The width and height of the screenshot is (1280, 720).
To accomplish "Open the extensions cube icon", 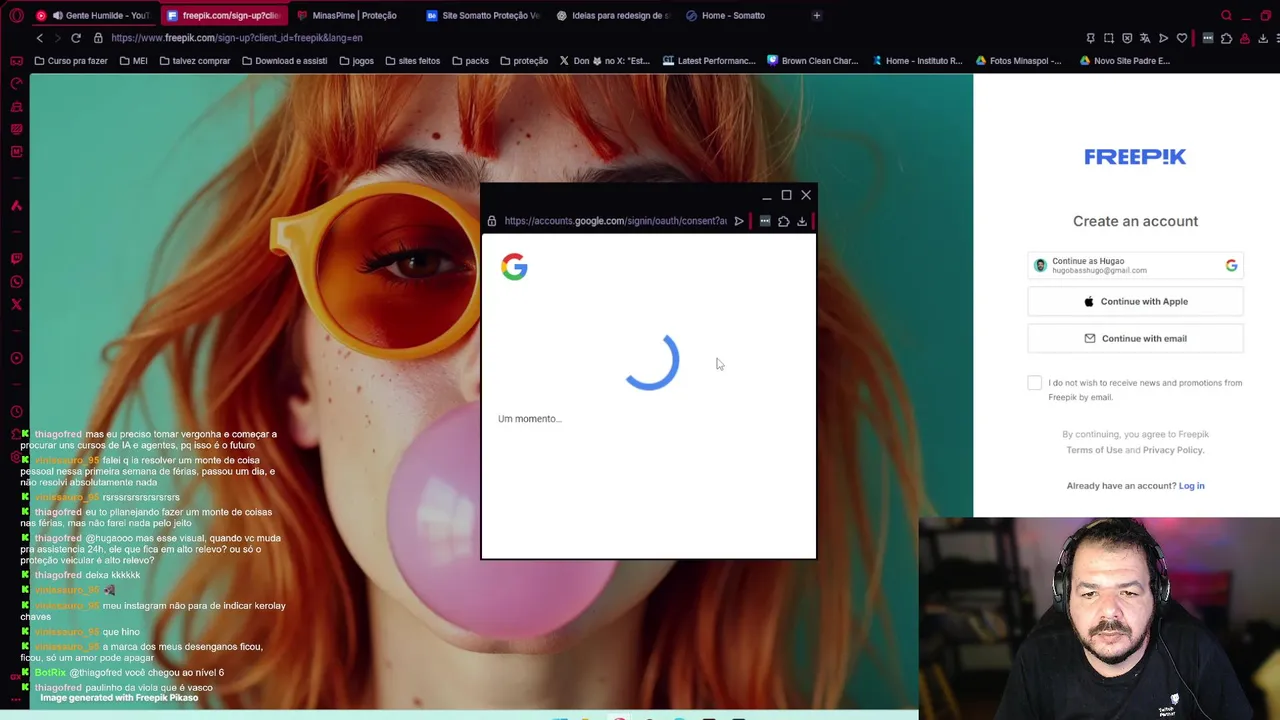I will coord(1226,38).
